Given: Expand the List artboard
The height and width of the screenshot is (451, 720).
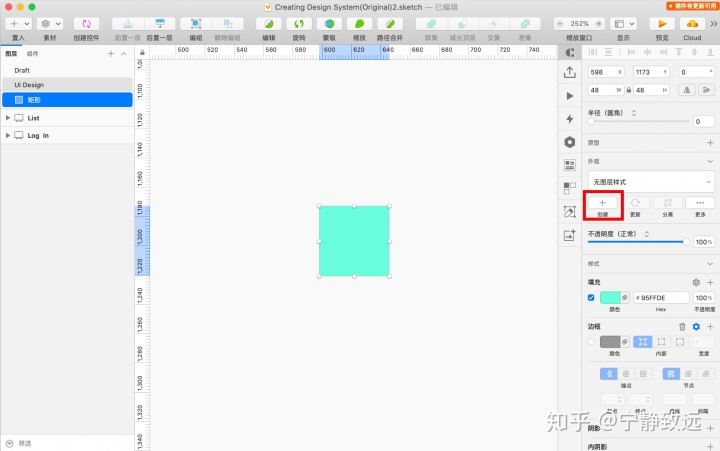Looking at the screenshot, I should [x=8, y=118].
